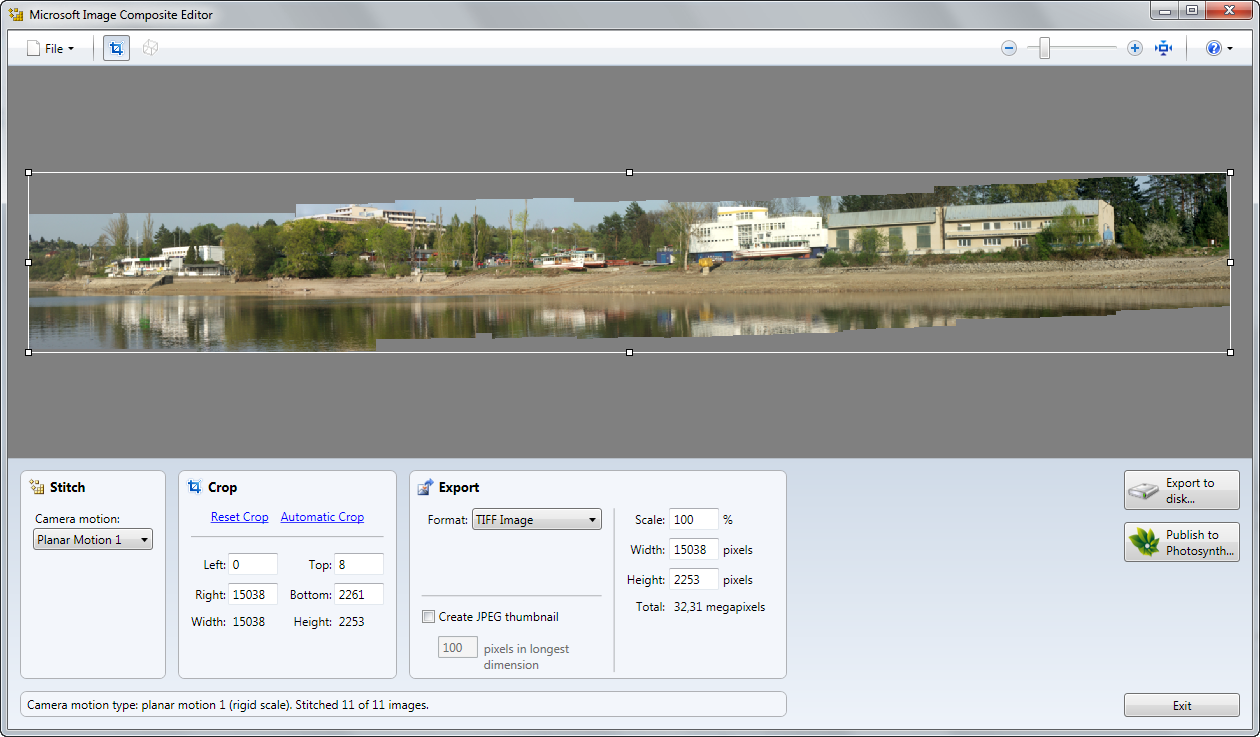
Task: Click the Left crop value field
Action: 253,565
